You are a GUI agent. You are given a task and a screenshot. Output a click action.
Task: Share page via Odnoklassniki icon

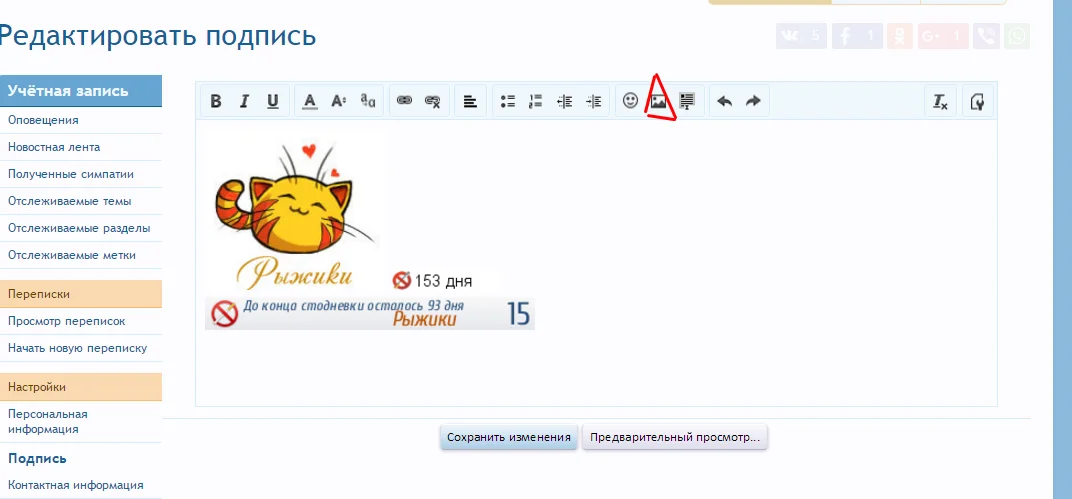click(900, 36)
